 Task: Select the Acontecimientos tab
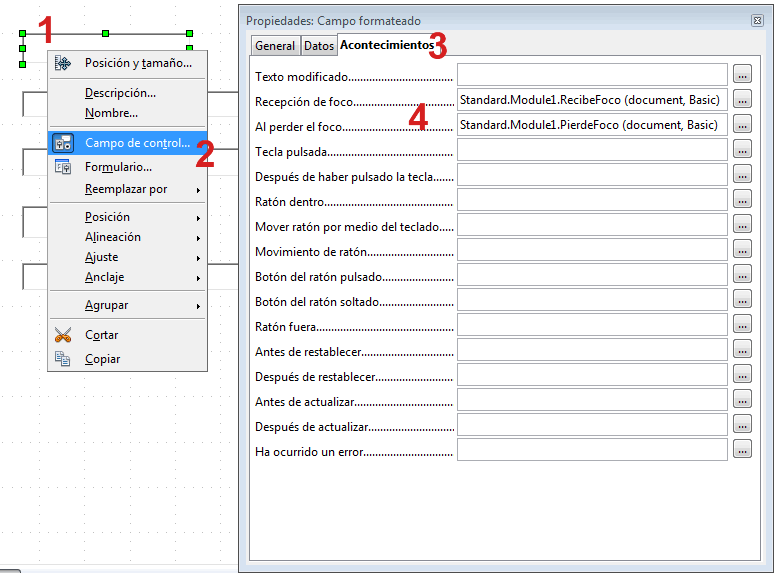(387, 45)
